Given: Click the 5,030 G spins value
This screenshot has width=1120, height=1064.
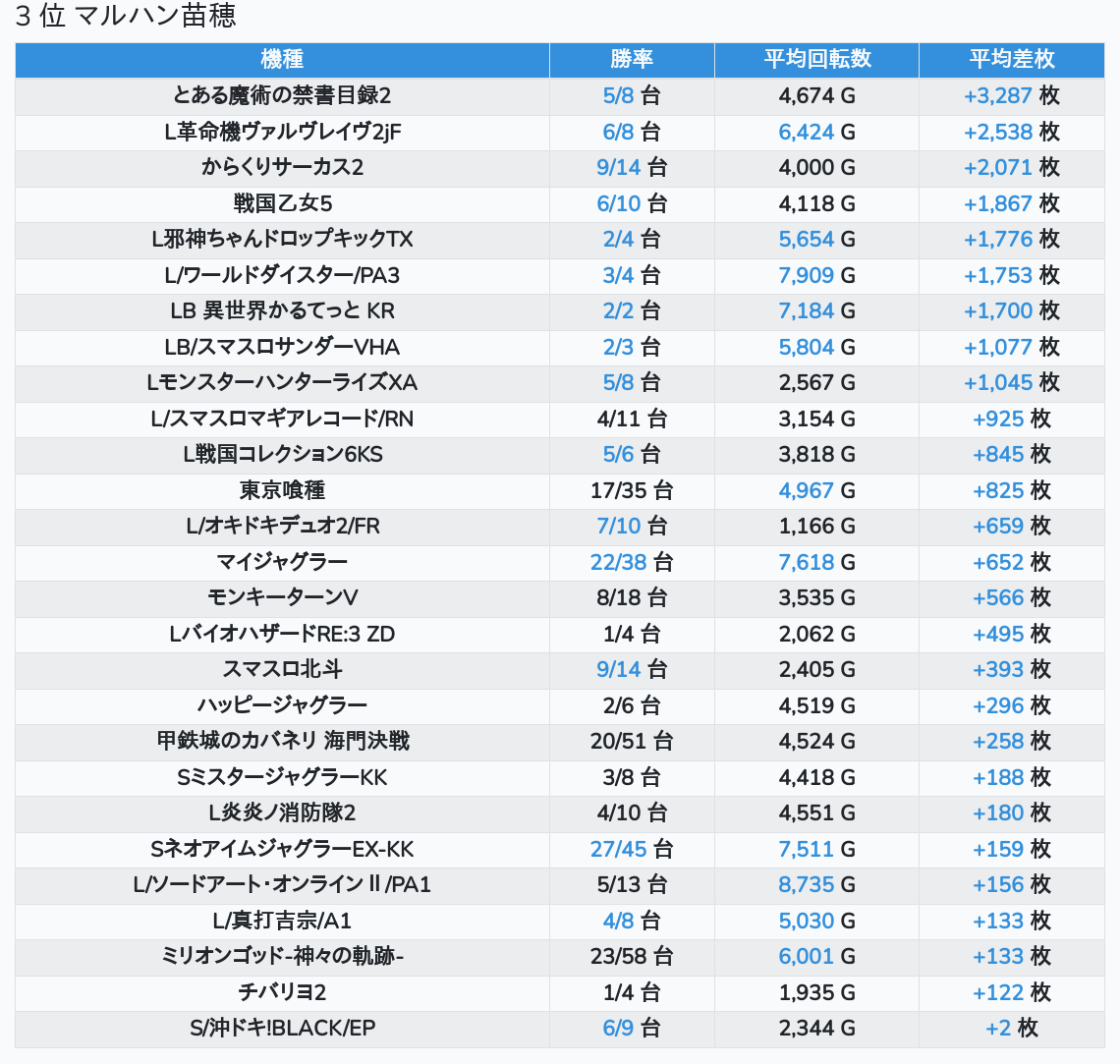Looking at the screenshot, I should [817, 922].
